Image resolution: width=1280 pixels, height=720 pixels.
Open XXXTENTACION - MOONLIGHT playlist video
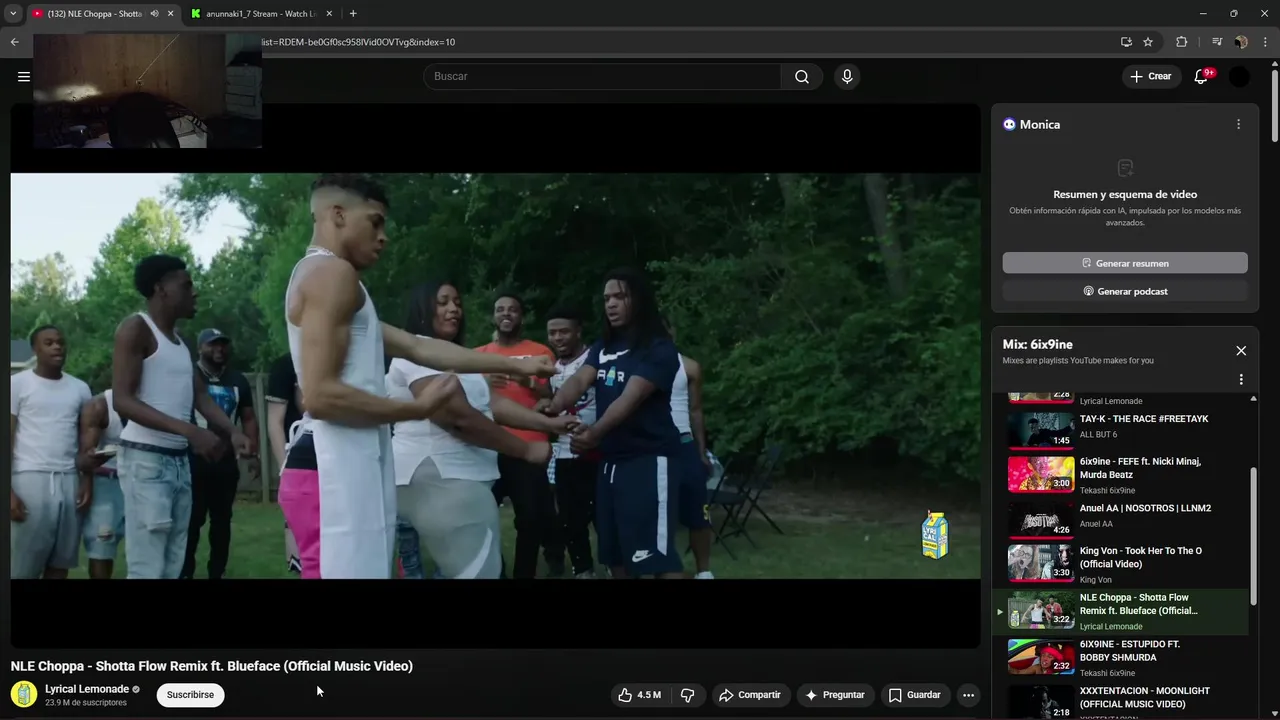1120,701
